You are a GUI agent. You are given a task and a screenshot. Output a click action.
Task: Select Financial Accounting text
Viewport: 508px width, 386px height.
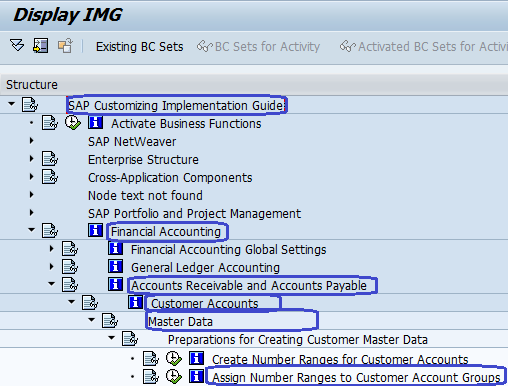166,232
